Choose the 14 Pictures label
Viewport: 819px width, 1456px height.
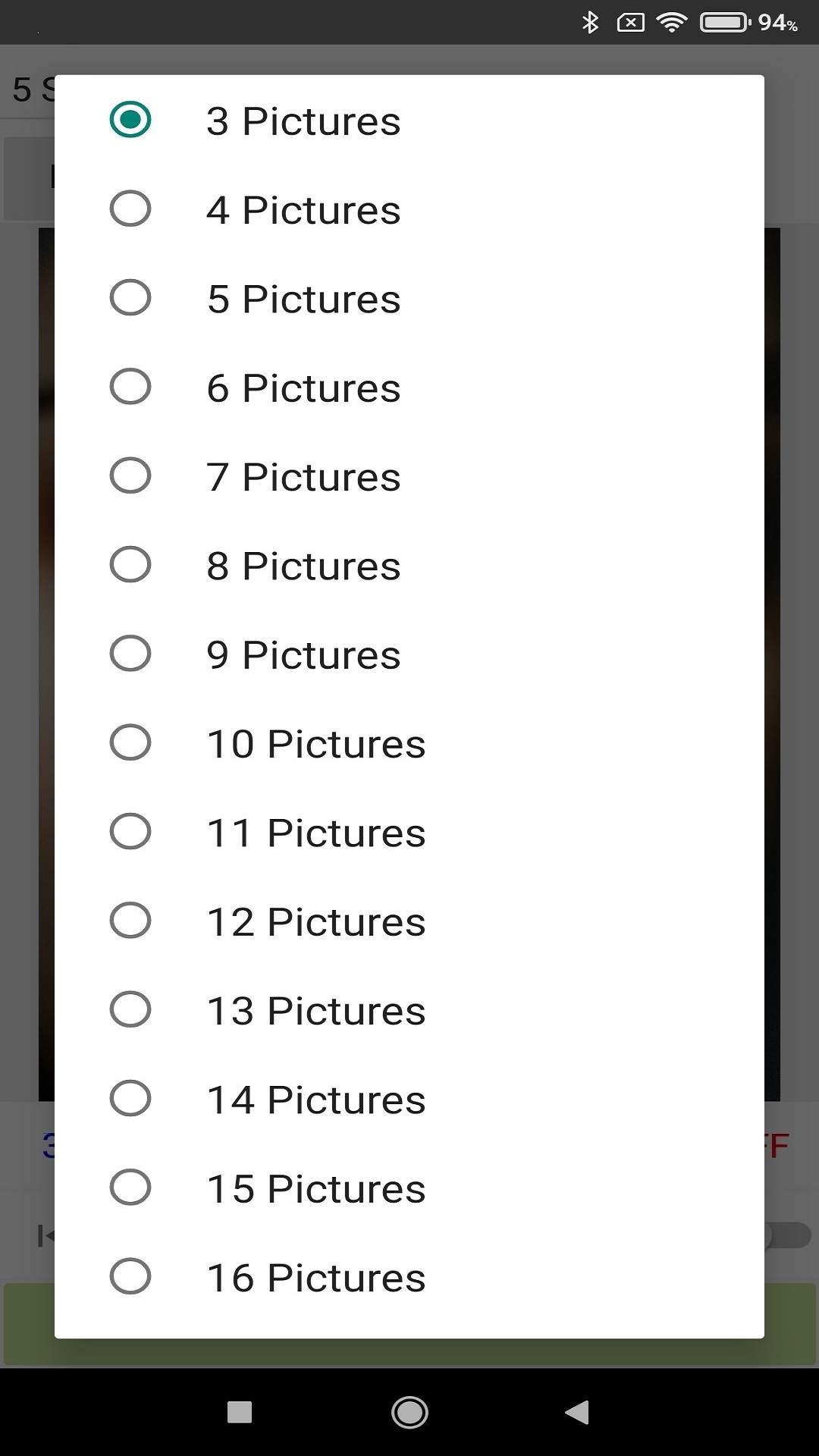click(315, 1100)
